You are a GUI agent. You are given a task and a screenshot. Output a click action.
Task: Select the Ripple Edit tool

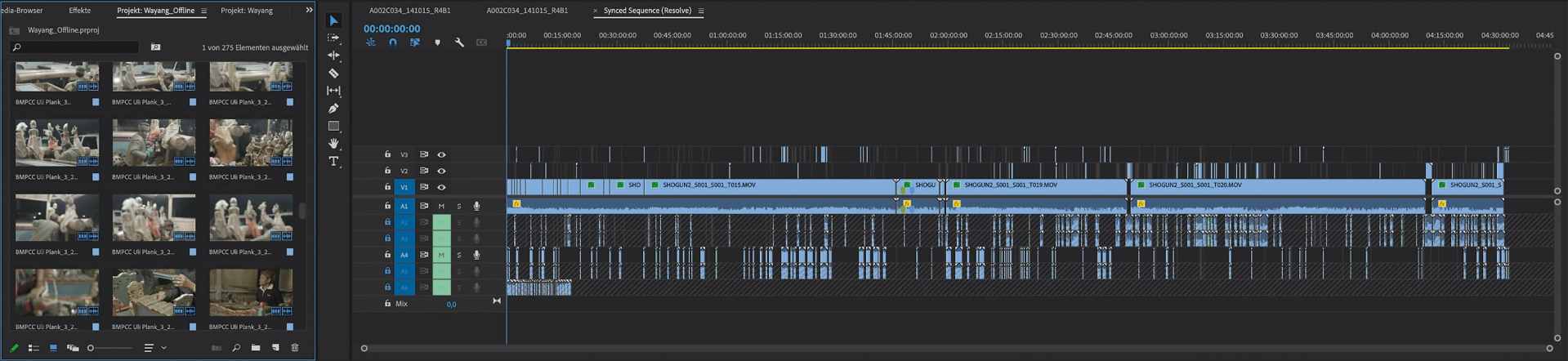pyautogui.click(x=333, y=56)
